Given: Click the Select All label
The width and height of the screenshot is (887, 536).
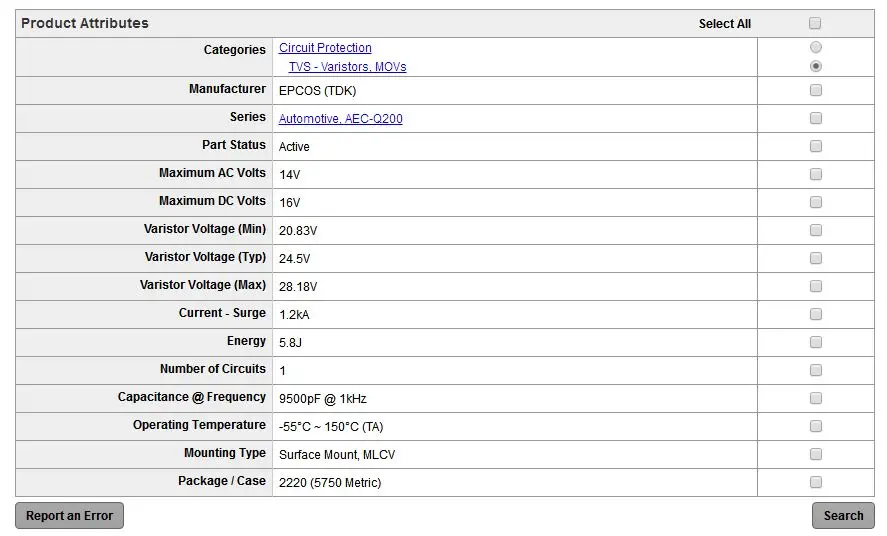Looking at the screenshot, I should [725, 24].
